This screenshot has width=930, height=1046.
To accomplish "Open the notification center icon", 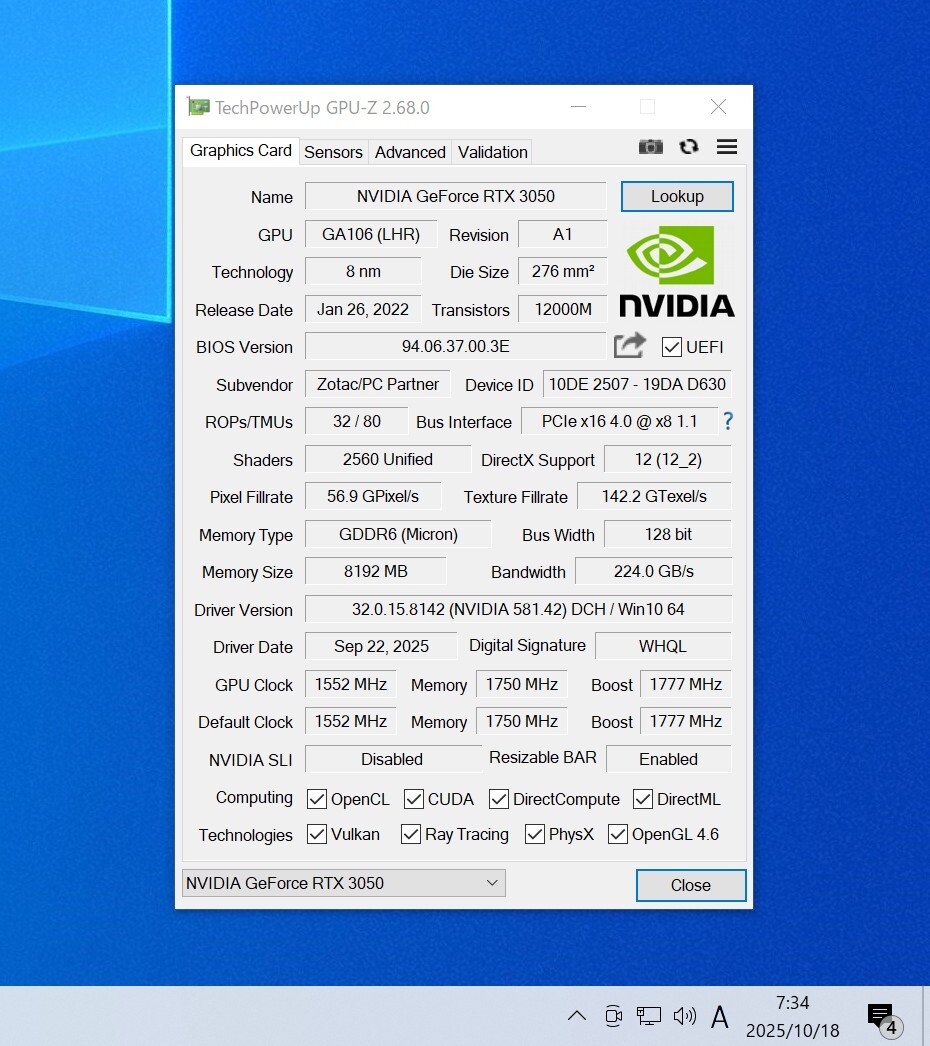I will (x=882, y=1017).
